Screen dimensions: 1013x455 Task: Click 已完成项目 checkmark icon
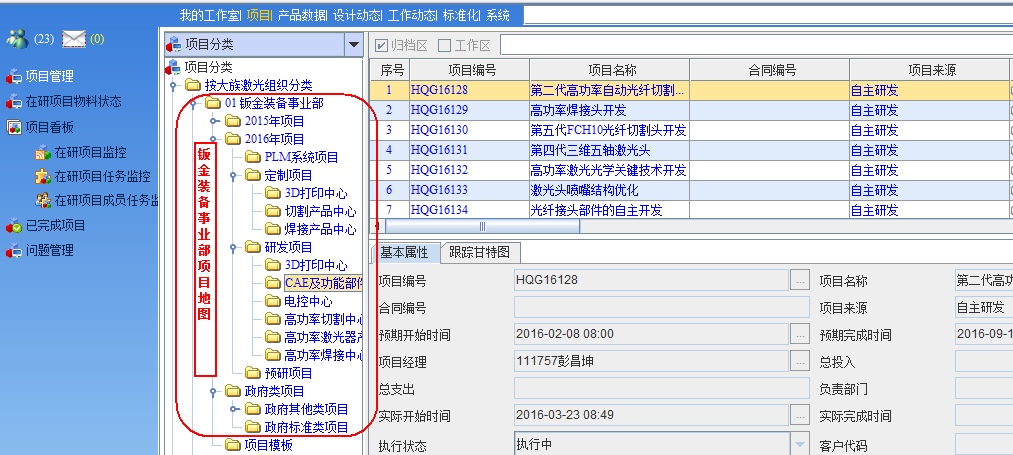(x=14, y=226)
